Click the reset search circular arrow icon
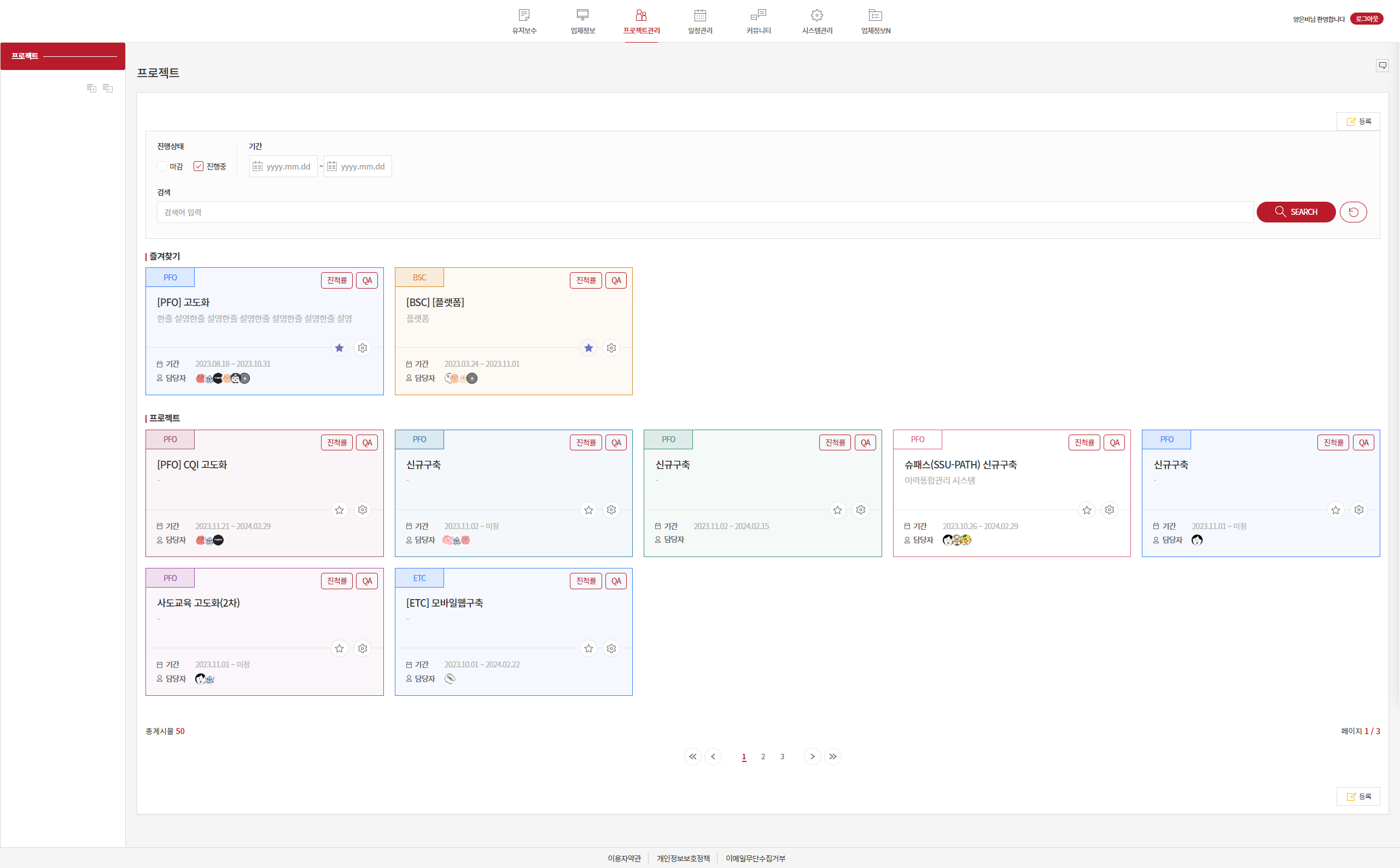Image resolution: width=1400 pixels, height=868 pixels. click(x=1353, y=212)
